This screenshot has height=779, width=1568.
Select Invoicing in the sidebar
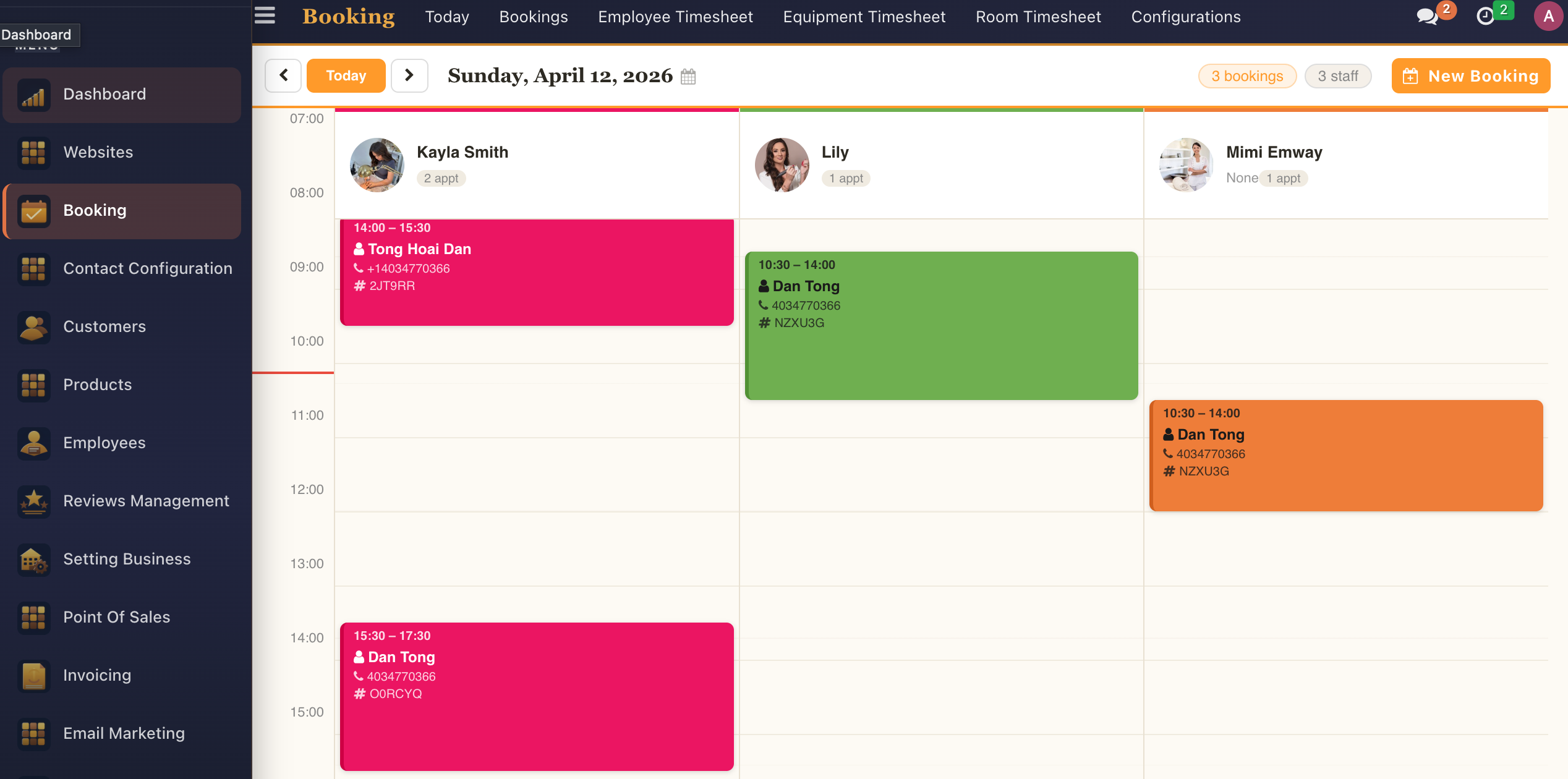click(122, 676)
